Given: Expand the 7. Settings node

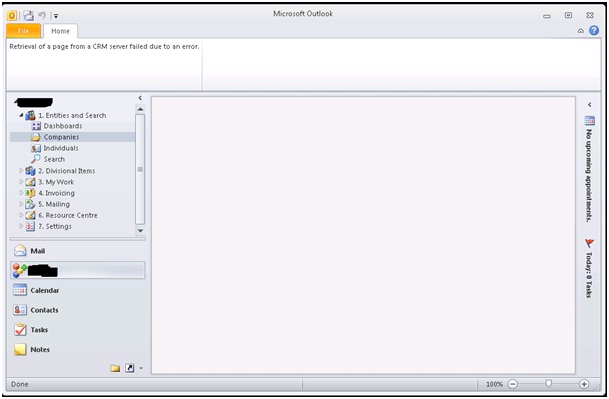Looking at the screenshot, I should point(21,226).
